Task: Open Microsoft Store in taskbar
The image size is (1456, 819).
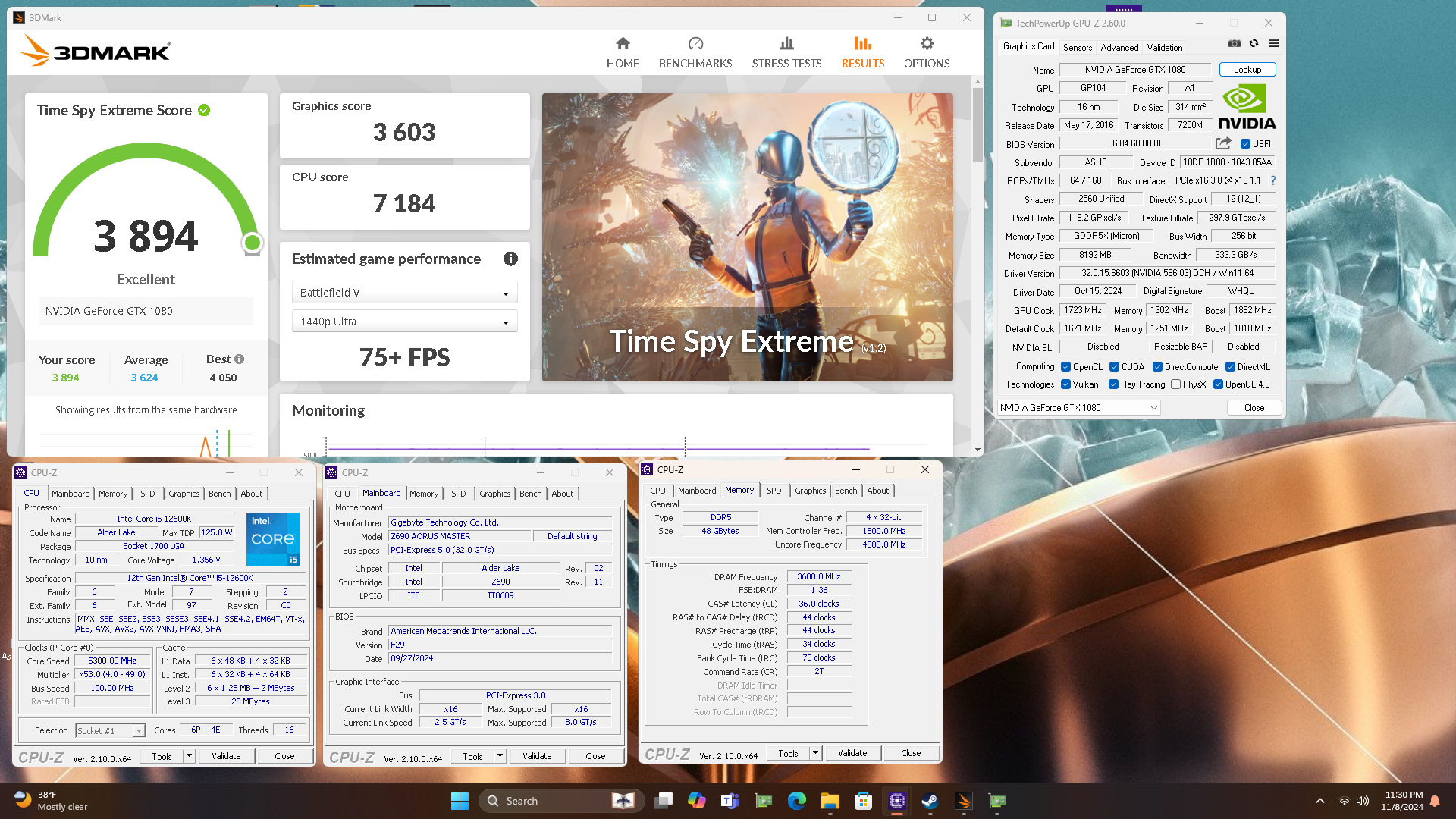Action: click(863, 801)
